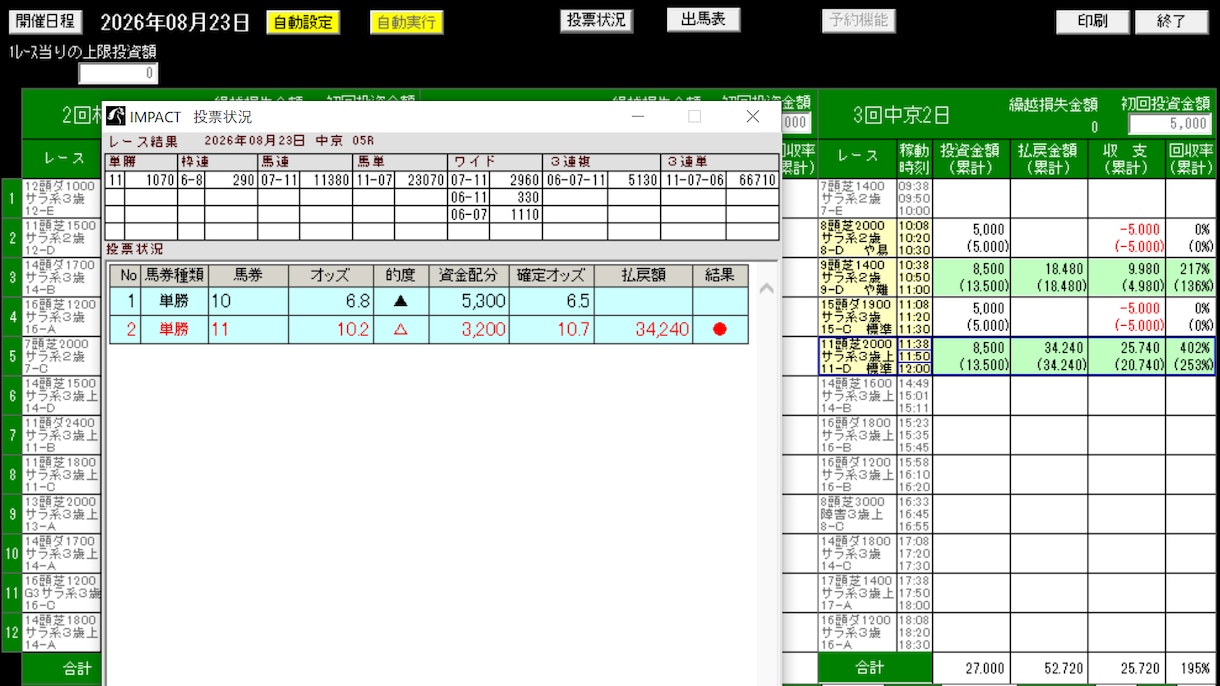Select bet row 1 単勝 cell

click(174, 301)
